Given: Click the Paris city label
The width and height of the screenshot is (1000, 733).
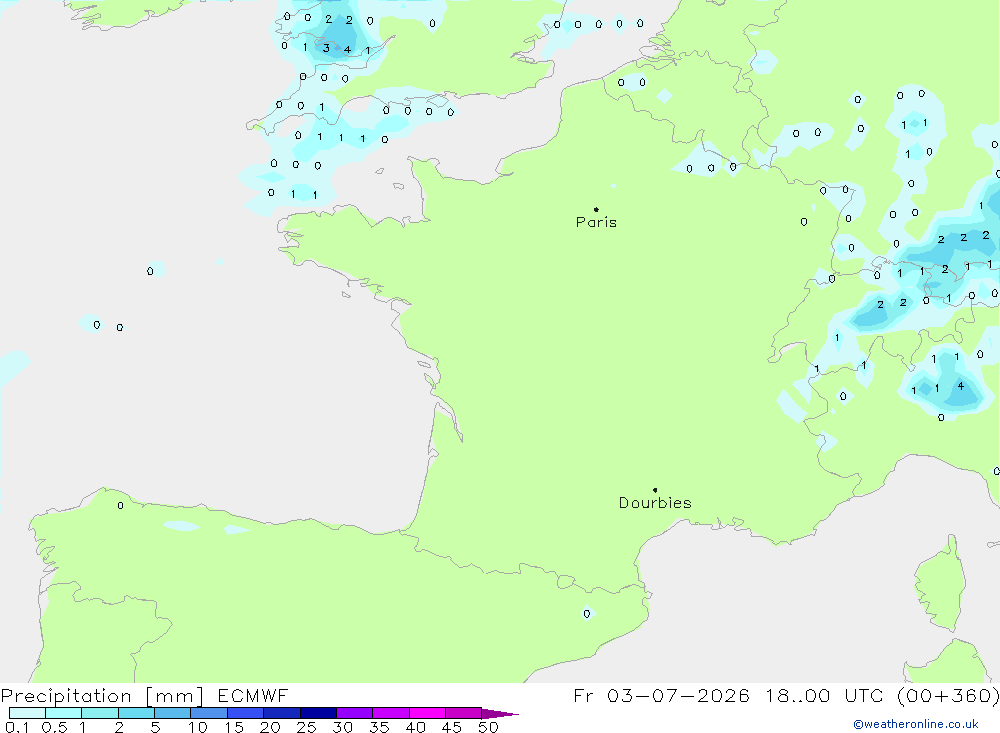Looking at the screenshot, I should click(596, 222).
